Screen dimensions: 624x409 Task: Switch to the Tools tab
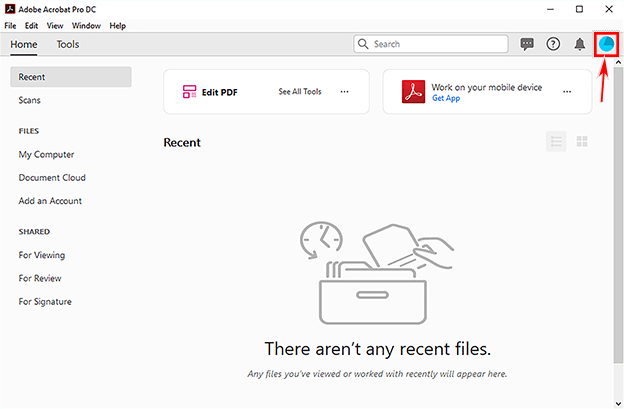point(68,44)
